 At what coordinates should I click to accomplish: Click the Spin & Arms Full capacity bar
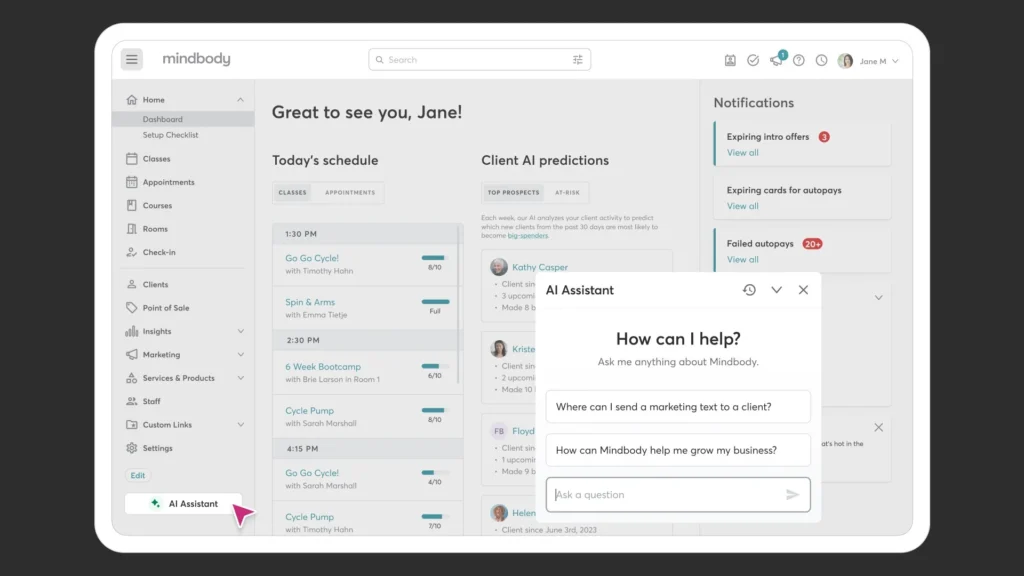[x=435, y=302]
